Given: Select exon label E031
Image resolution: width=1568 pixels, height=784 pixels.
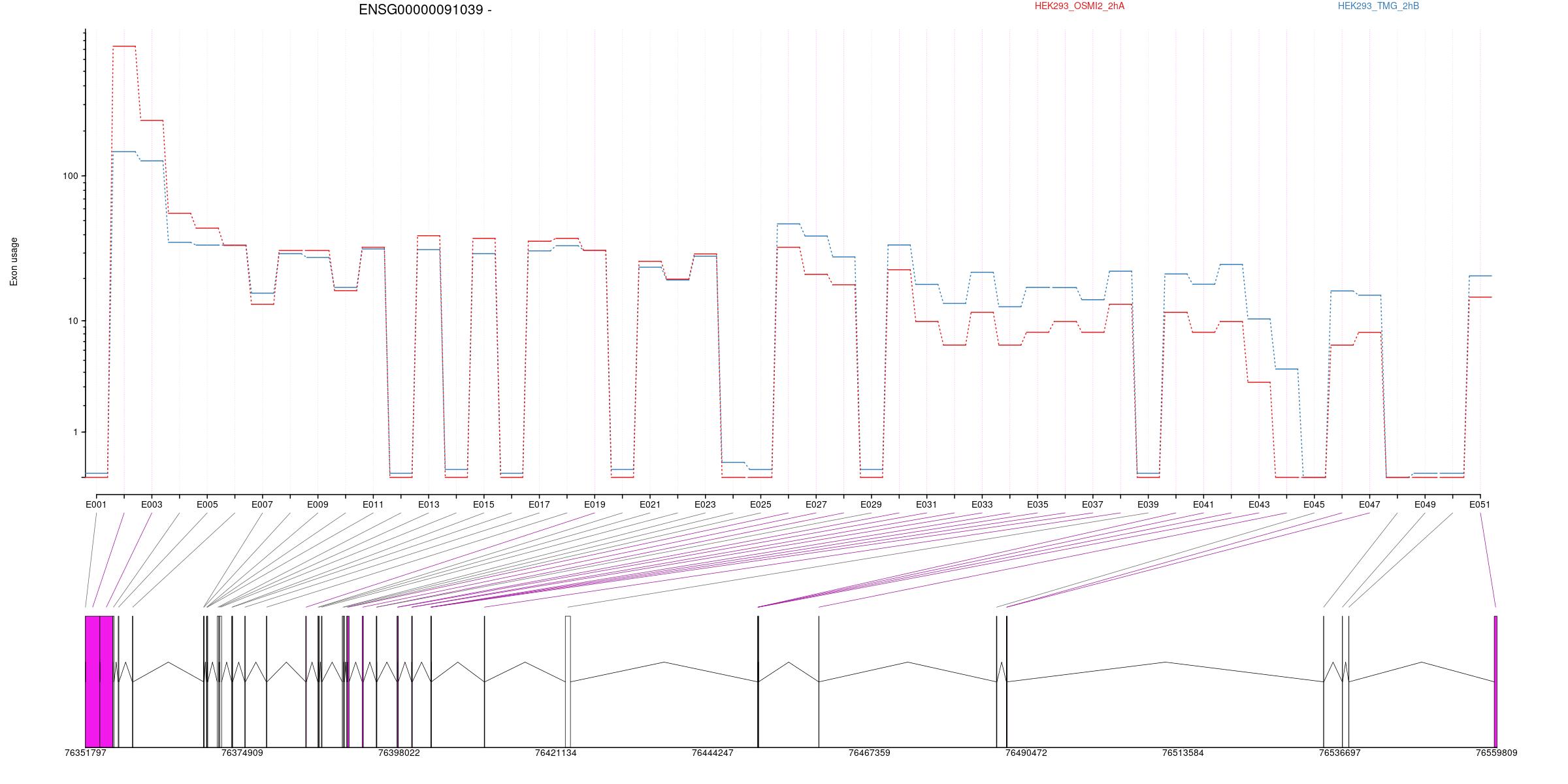Looking at the screenshot, I should click(926, 504).
